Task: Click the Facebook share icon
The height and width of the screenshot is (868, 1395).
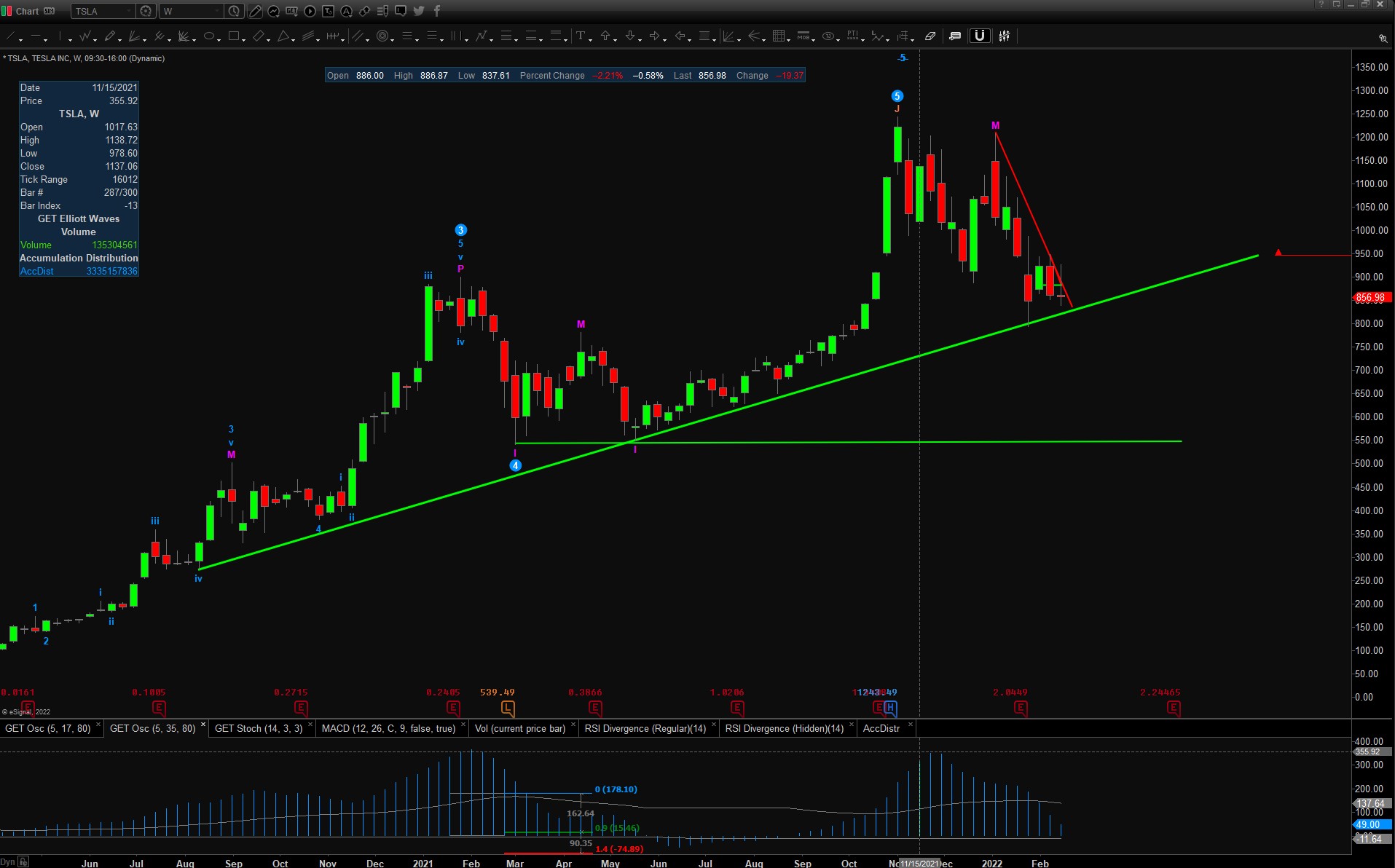Action: point(437,11)
